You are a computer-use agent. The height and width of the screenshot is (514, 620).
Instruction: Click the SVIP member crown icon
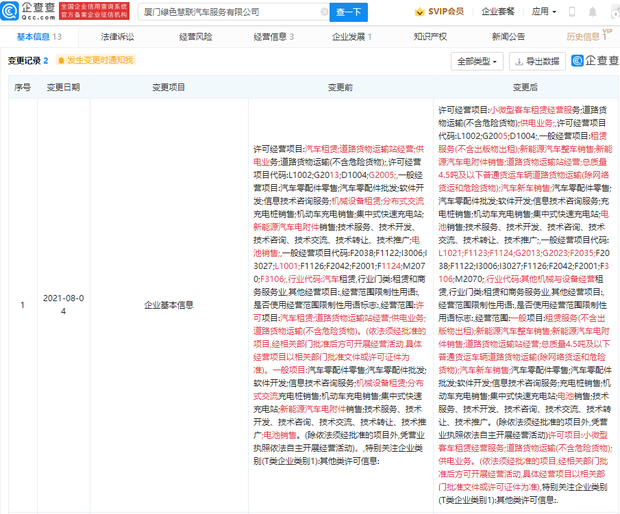pos(421,12)
